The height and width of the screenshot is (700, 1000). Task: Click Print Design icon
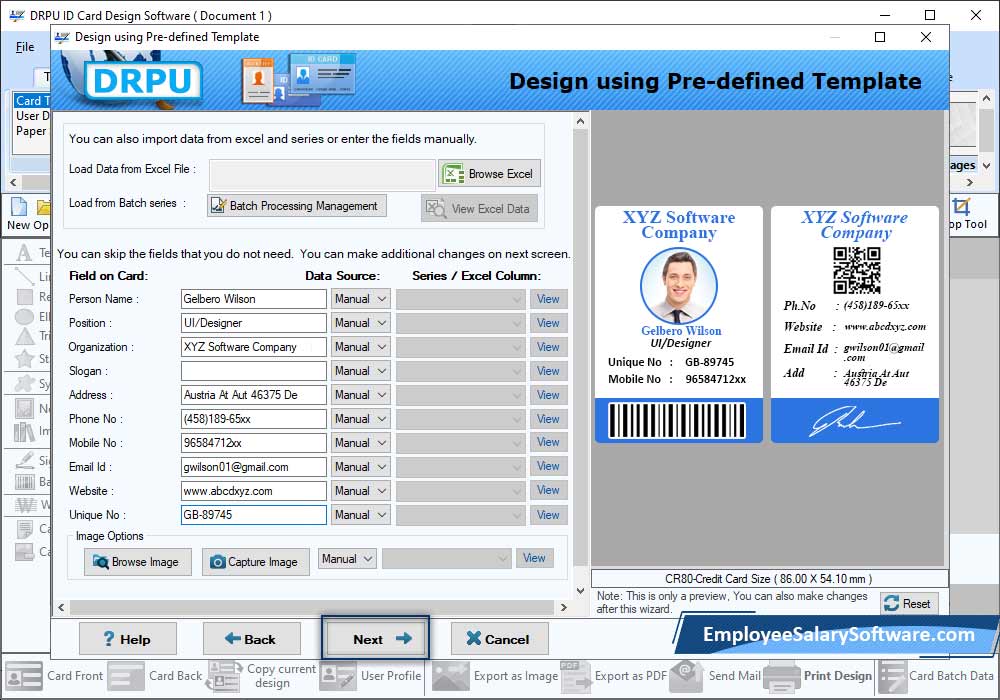coord(781,677)
